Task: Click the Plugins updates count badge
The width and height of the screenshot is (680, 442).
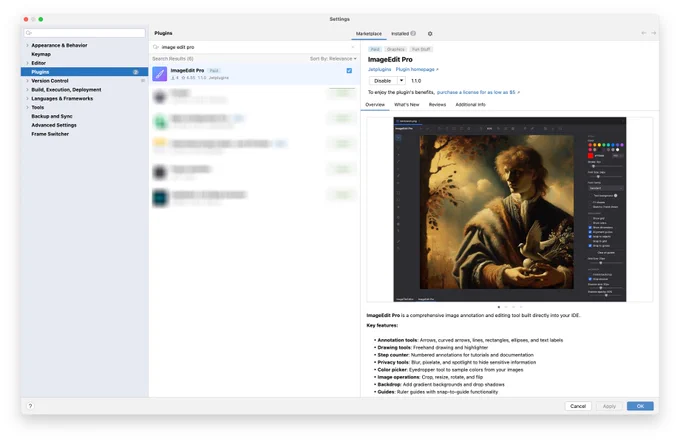Action: tap(136, 72)
